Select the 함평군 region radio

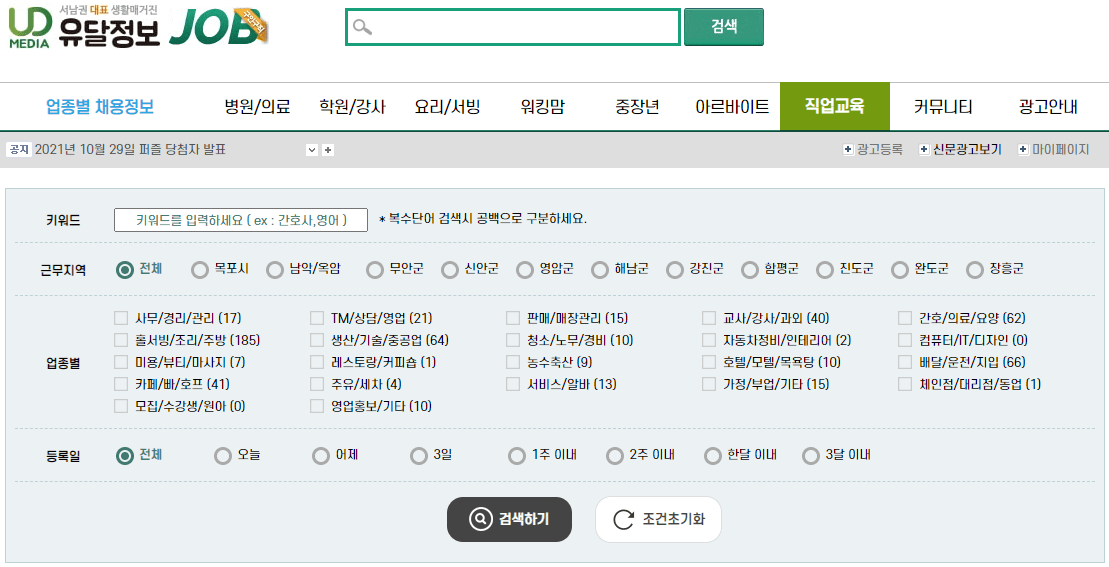coord(750,269)
